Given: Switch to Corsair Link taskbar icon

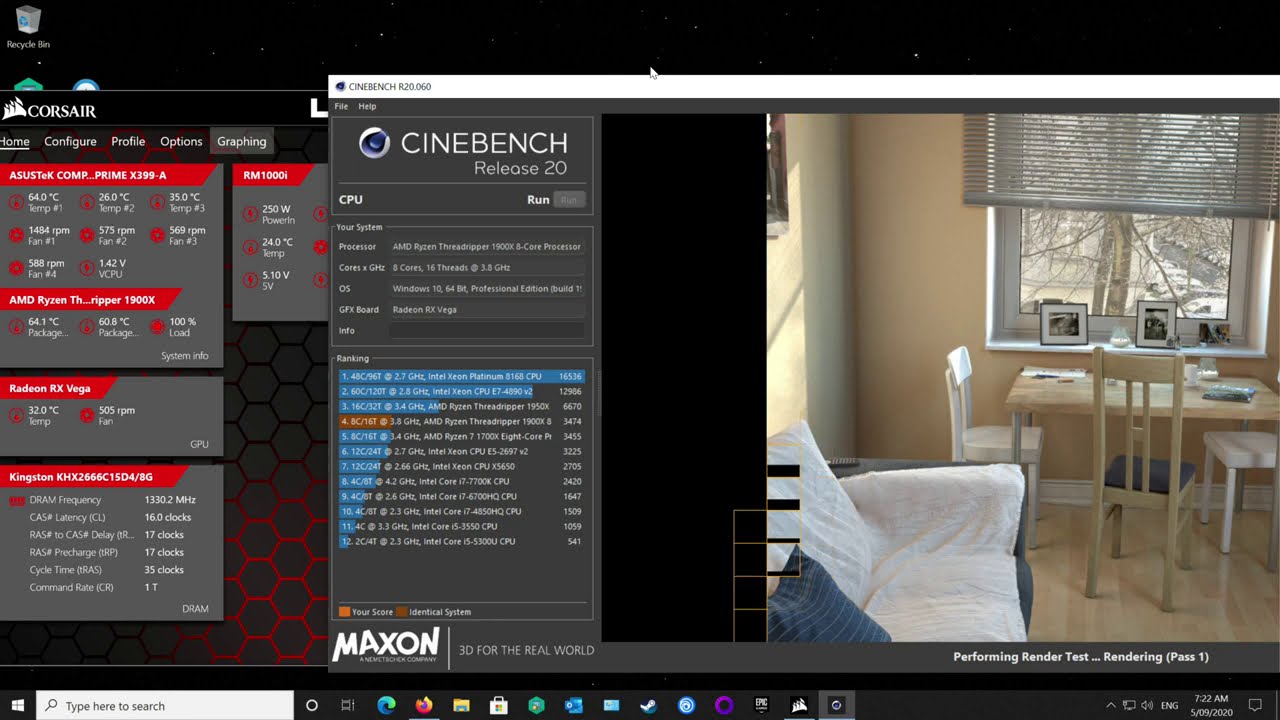Looking at the screenshot, I should pos(799,705).
